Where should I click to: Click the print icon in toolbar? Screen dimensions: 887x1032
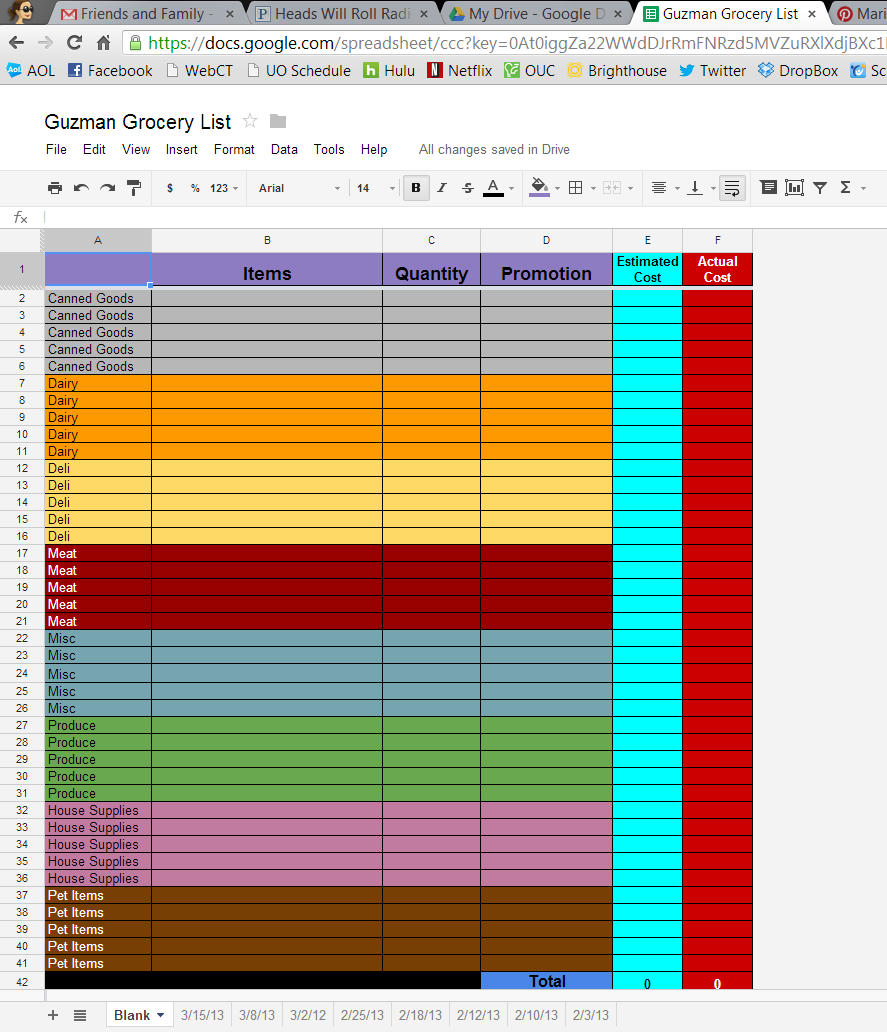pos(55,188)
